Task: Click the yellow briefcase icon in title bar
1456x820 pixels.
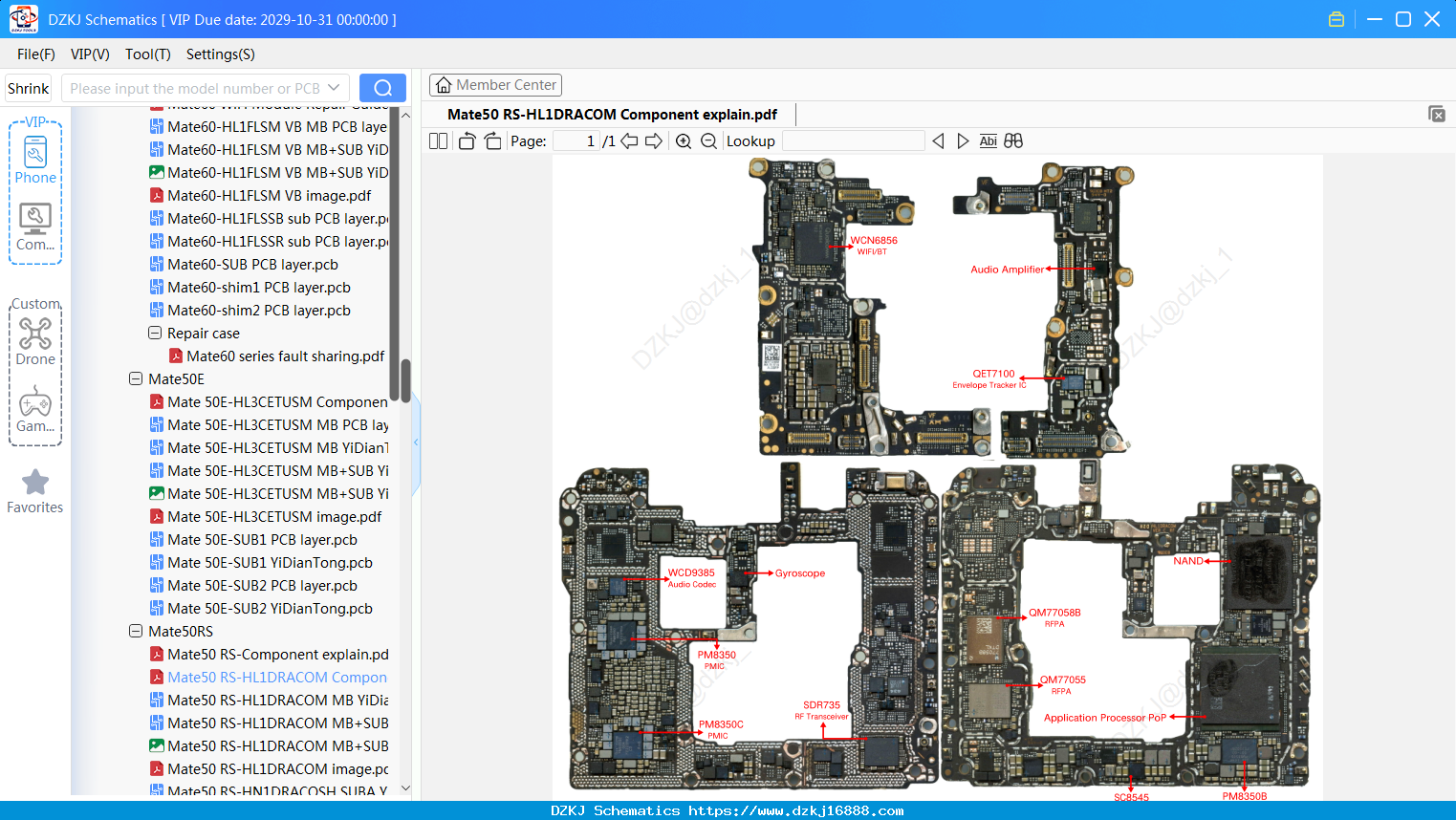Action: pyautogui.click(x=1336, y=19)
